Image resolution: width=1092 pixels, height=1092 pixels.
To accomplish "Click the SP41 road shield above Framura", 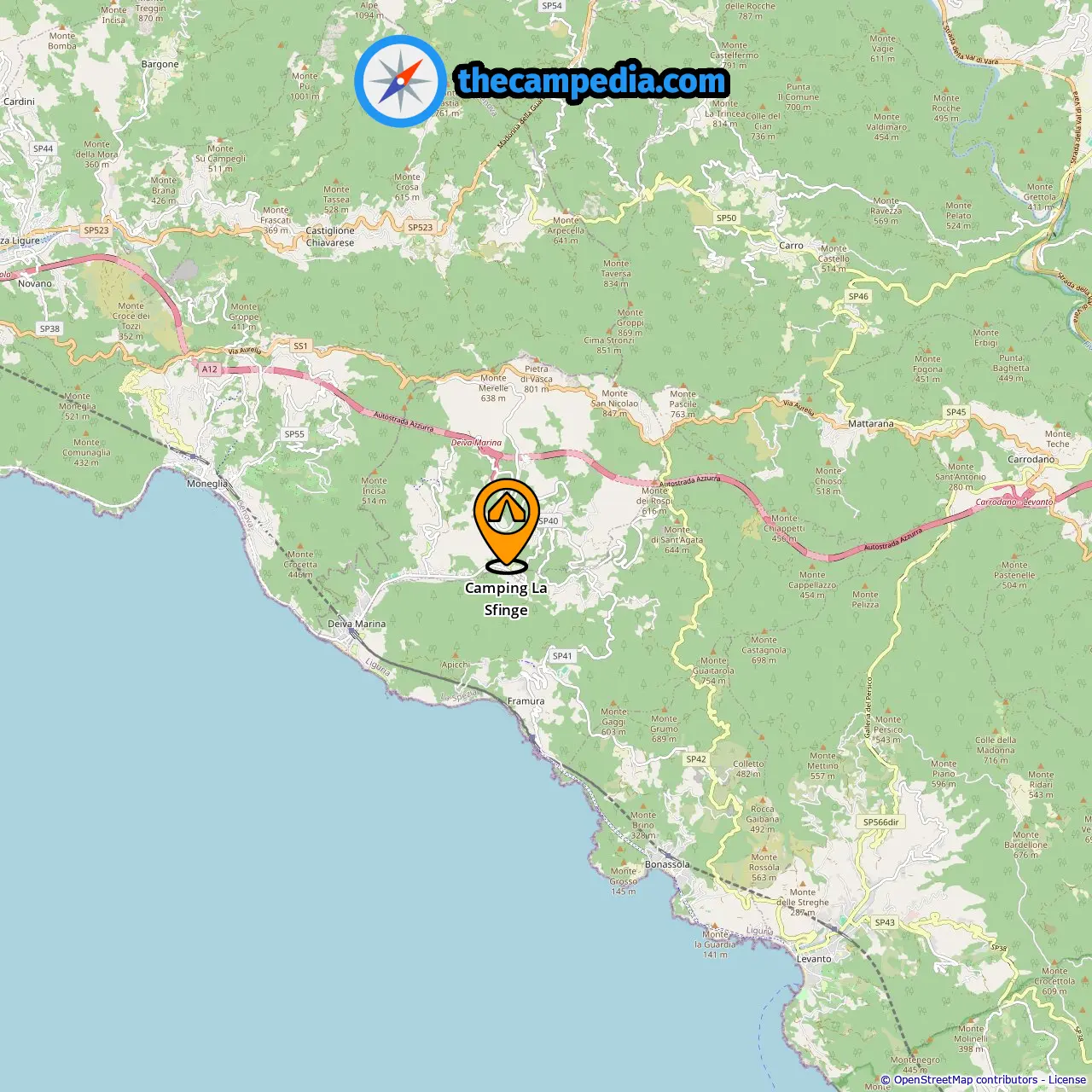I will [x=561, y=656].
